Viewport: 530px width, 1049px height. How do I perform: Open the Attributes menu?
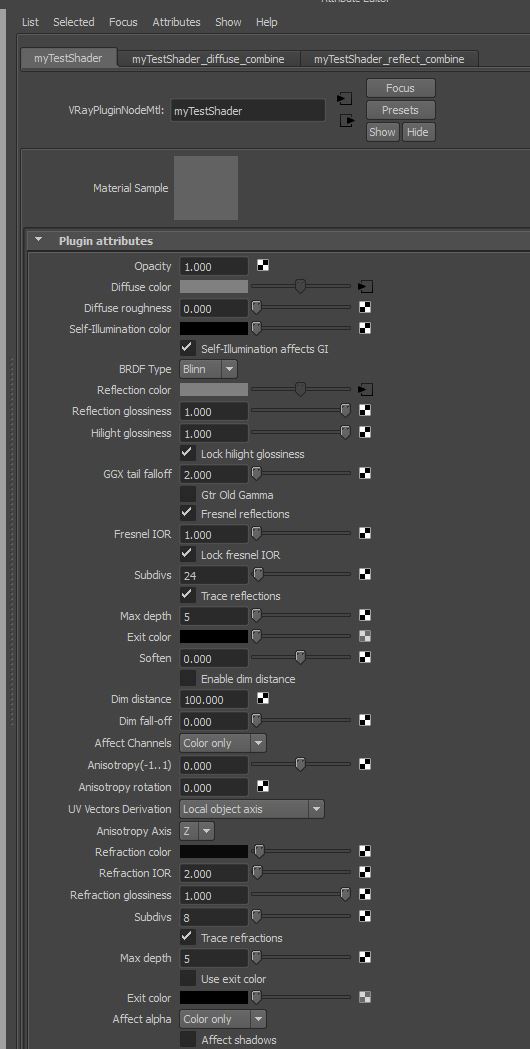176,22
